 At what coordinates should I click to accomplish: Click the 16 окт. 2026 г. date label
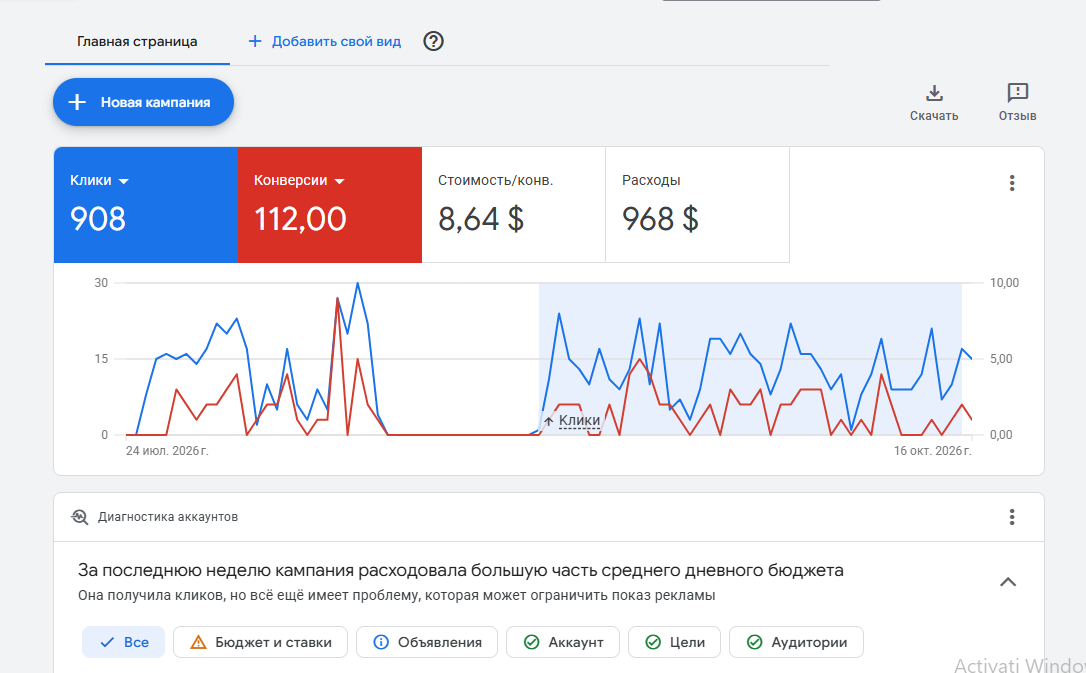[x=932, y=451]
